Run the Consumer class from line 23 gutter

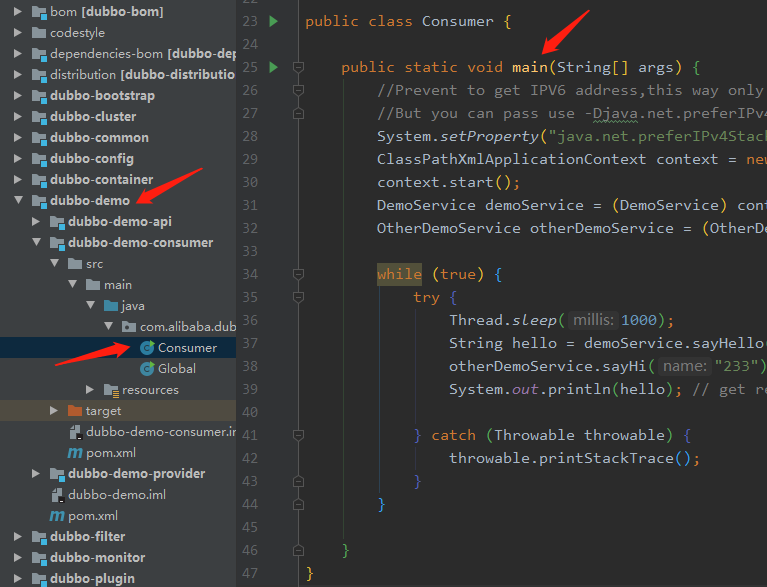coord(274,21)
